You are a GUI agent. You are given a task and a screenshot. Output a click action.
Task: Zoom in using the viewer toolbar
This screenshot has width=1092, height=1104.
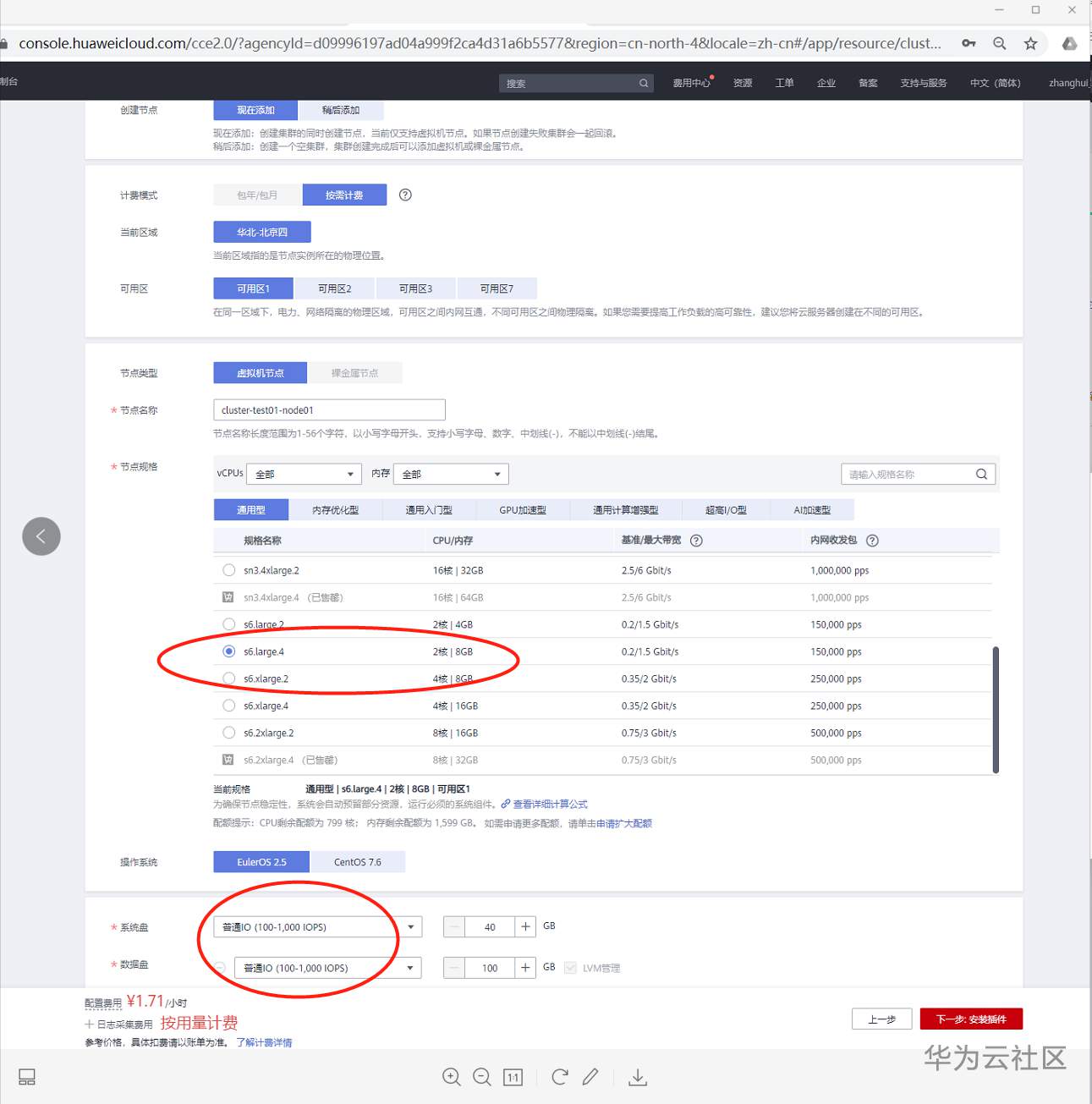click(x=452, y=1077)
